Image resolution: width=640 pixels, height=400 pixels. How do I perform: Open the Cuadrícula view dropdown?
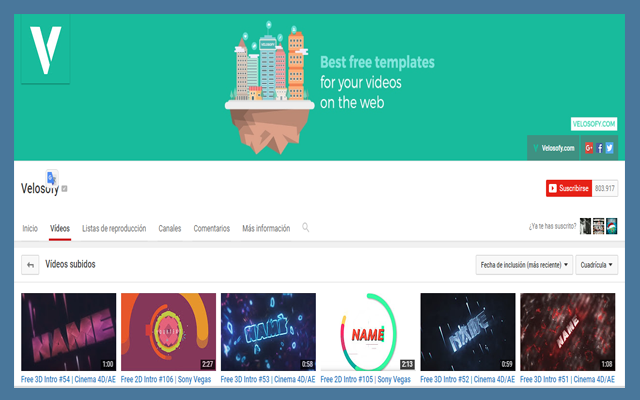coord(598,265)
